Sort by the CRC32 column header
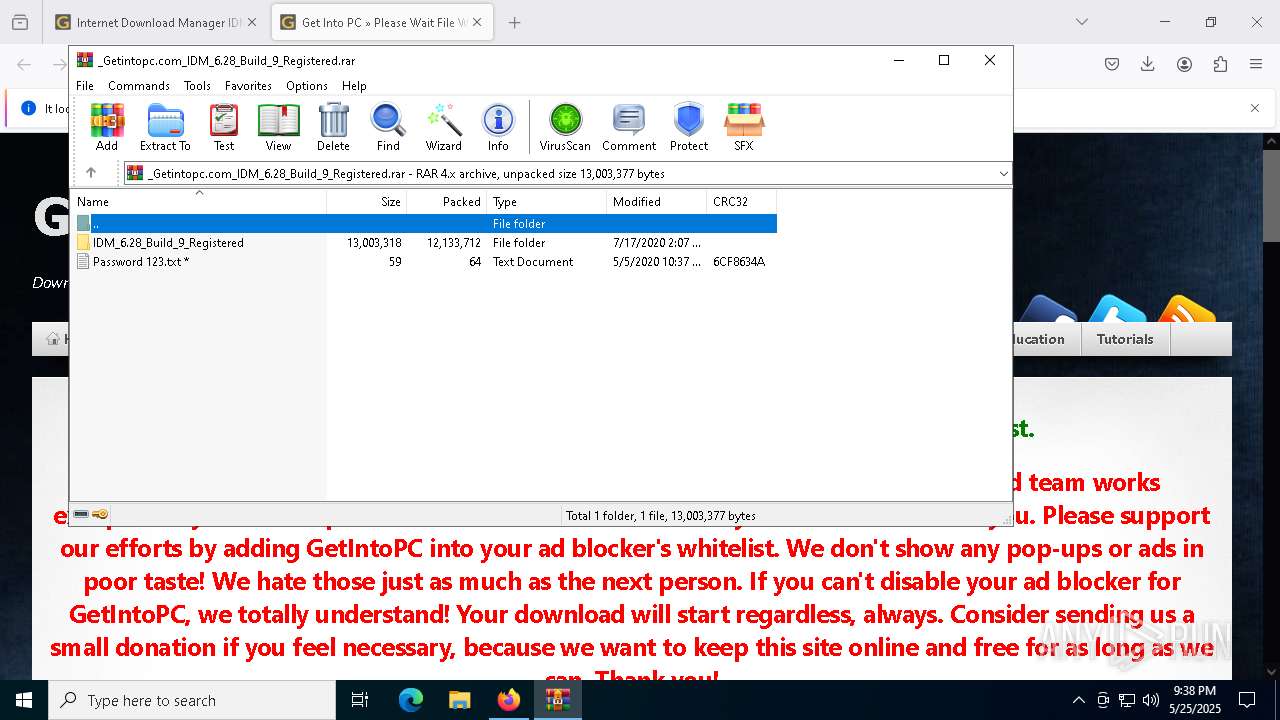The width and height of the screenshot is (1280, 720). pyautogui.click(x=742, y=201)
